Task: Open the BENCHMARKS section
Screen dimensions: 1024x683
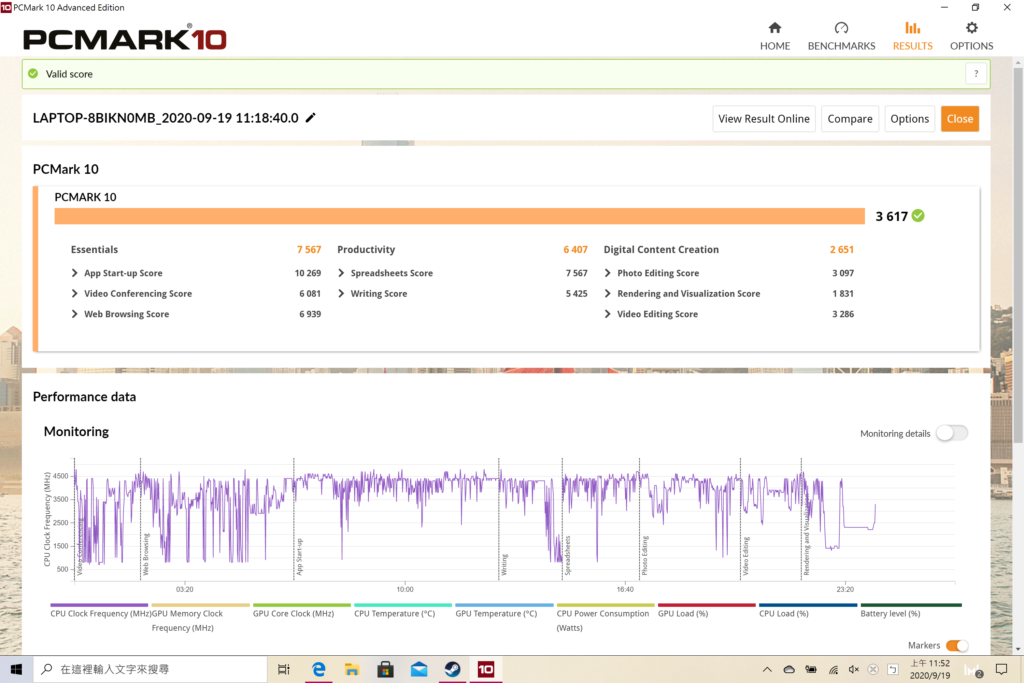Action: point(841,36)
